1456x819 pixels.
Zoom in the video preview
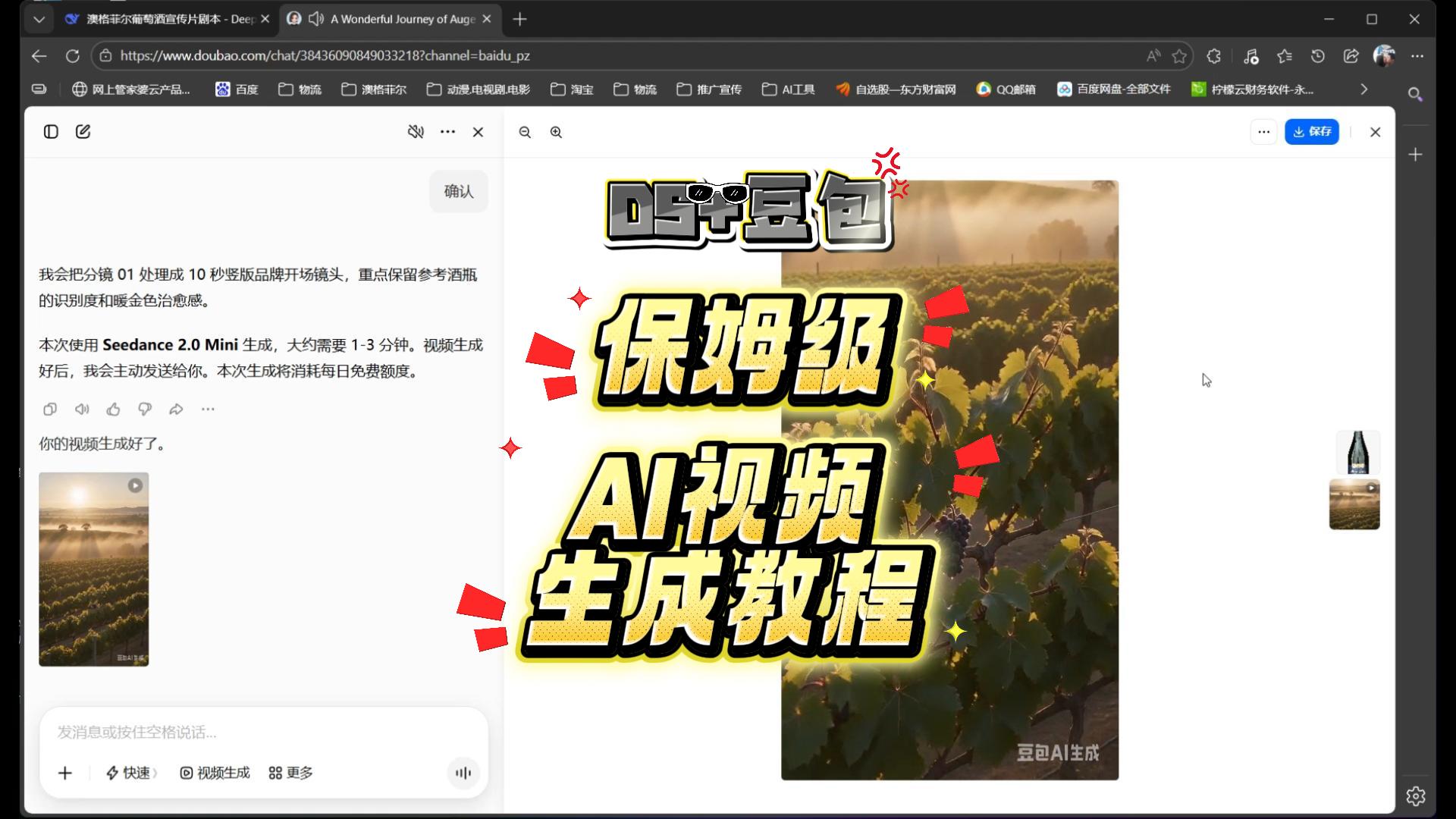(x=556, y=132)
